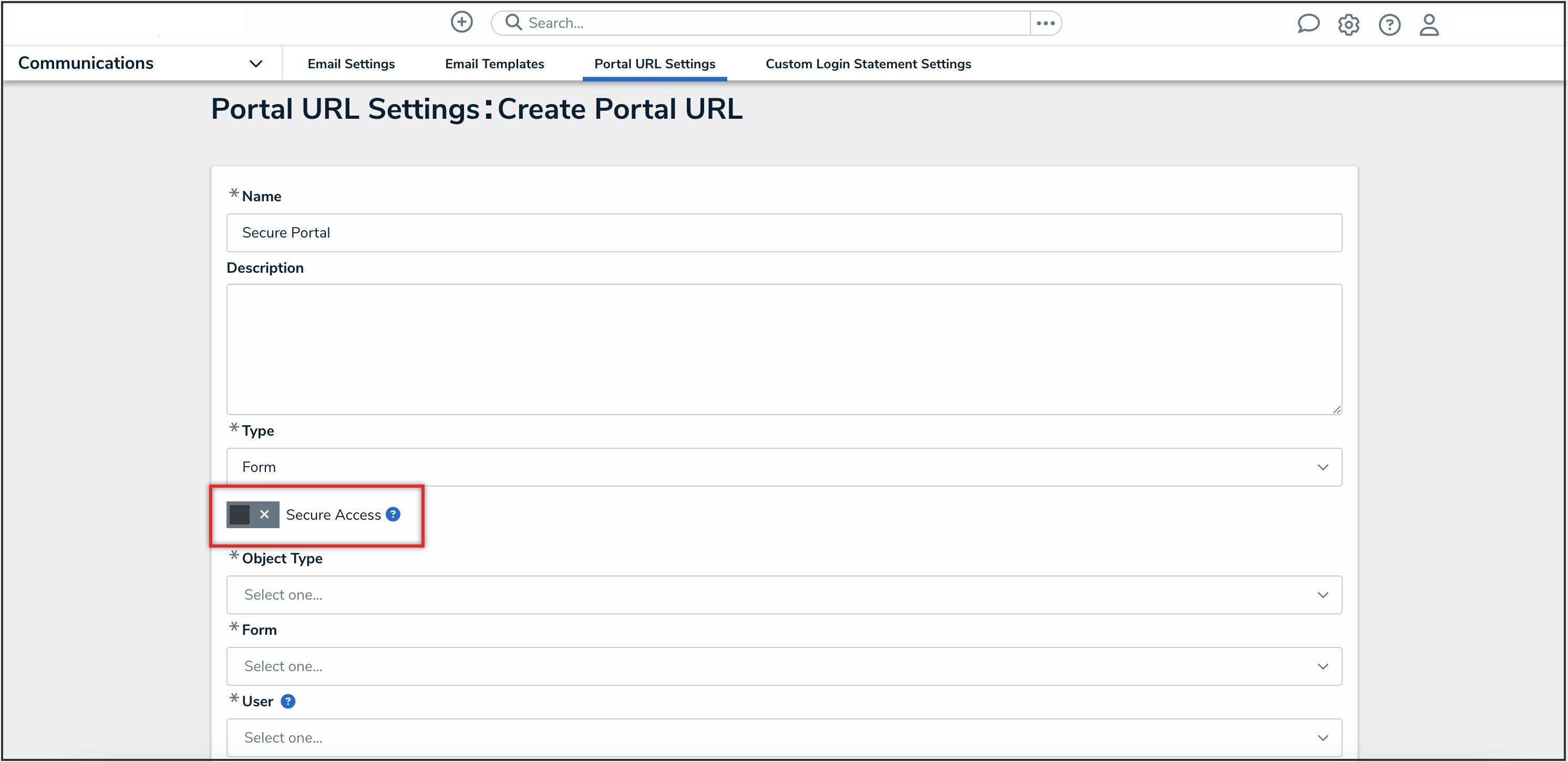Switch to the Email Templates tab
This screenshot has height=762, width=1568.
tap(494, 64)
